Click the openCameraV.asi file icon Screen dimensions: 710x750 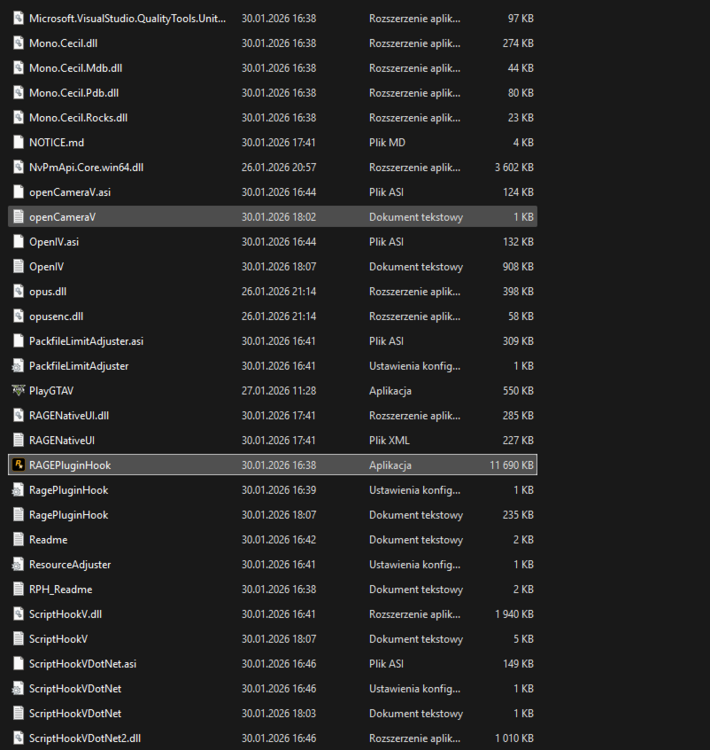click(x=18, y=192)
